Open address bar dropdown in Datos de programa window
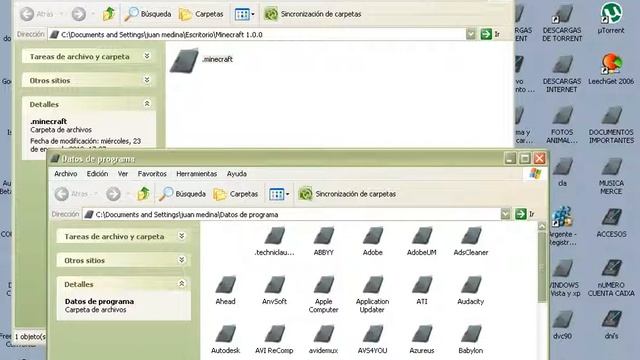The width and height of the screenshot is (640, 360). (505, 214)
